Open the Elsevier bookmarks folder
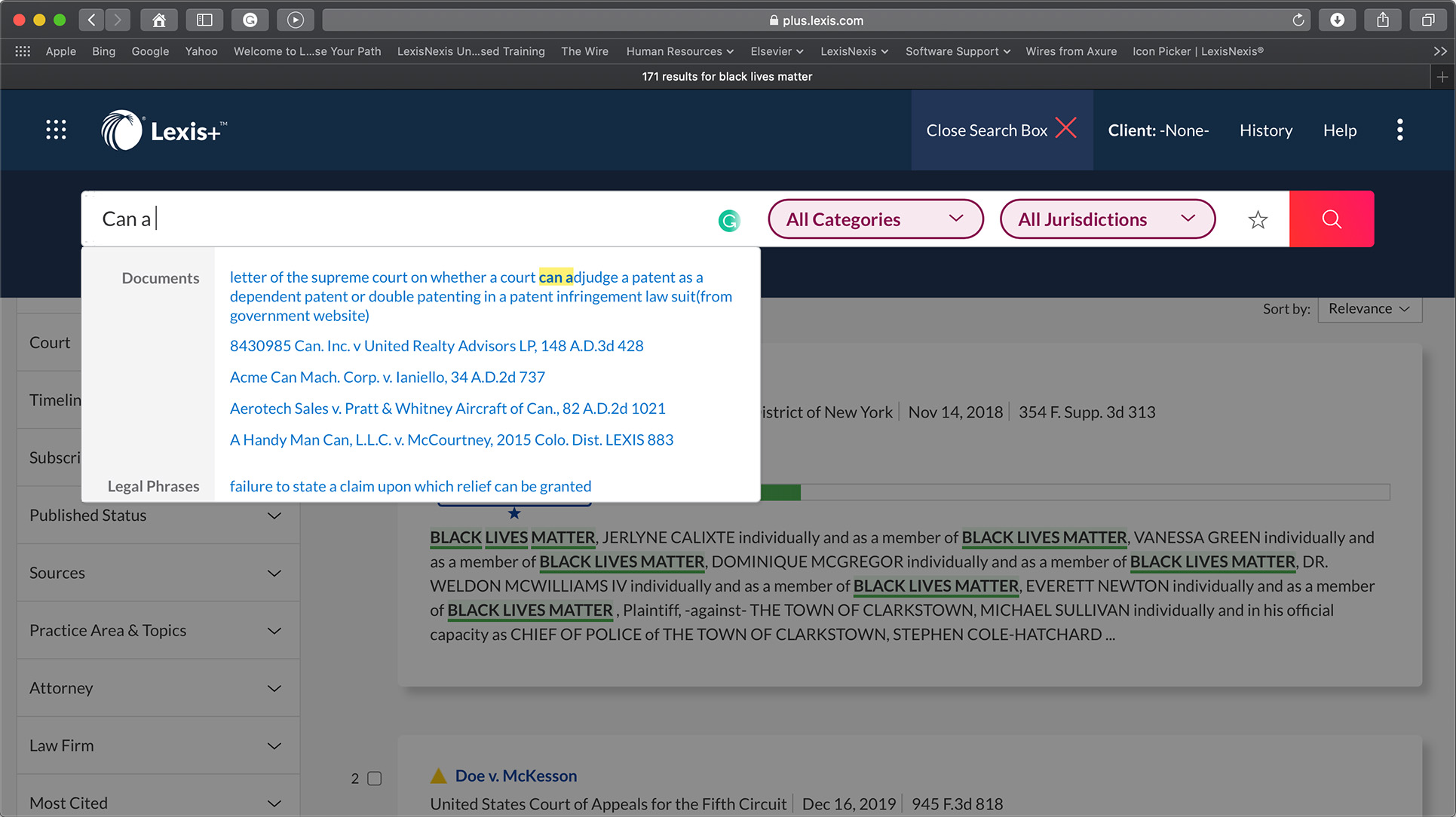This screenshot has width=1456, height=817. (x=777, y=51)
